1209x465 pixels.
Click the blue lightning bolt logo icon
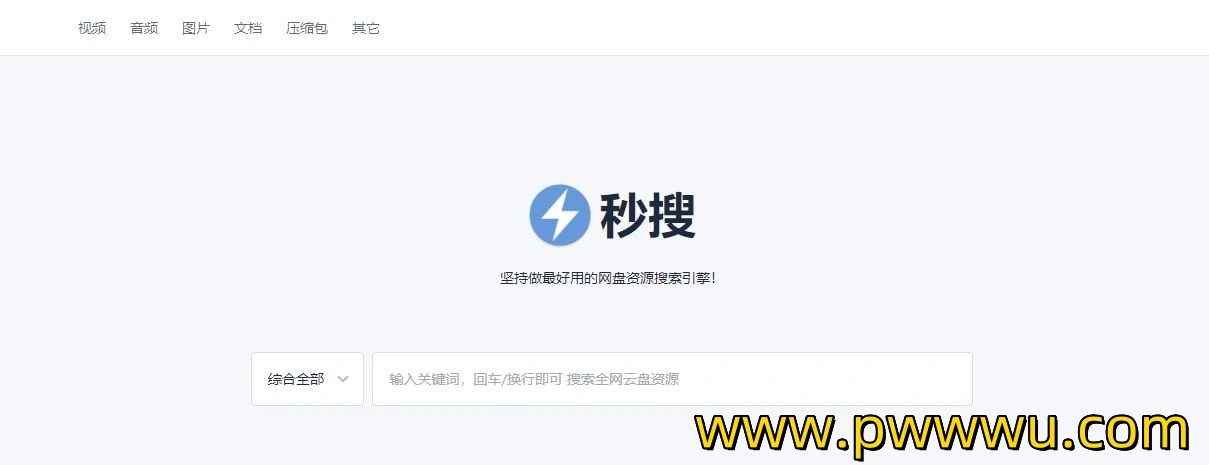pyautogui.click(x=560, y=214)
